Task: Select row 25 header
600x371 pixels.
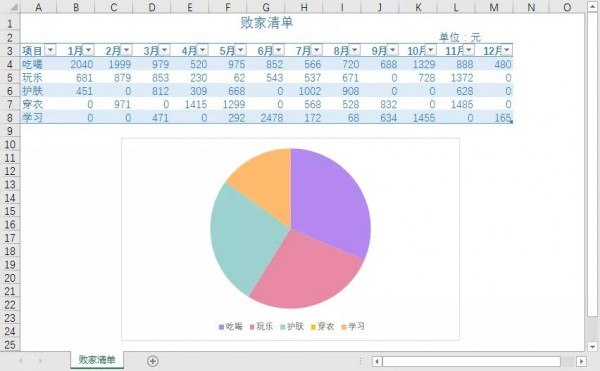Action: point(10,345)
